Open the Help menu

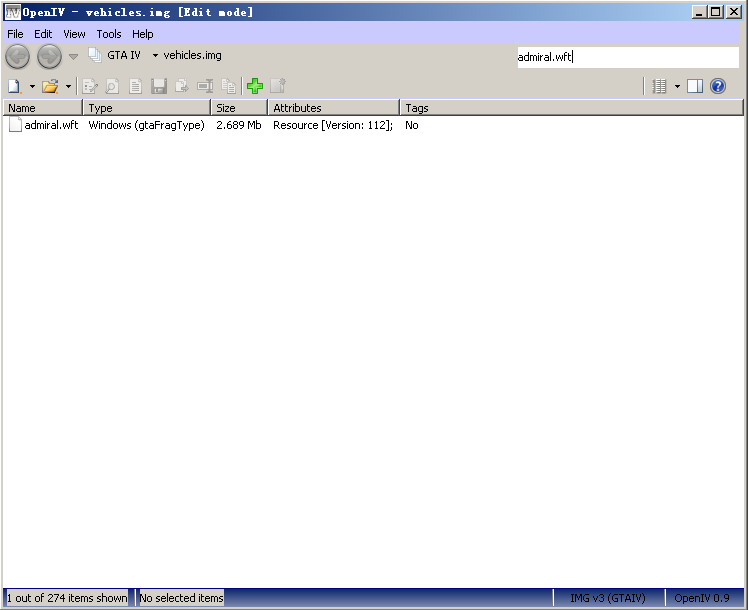click(x=143, y=34)
